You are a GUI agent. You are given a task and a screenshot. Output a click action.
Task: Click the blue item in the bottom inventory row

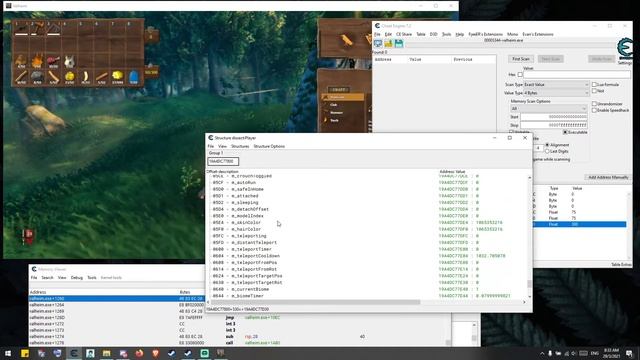(133, 77)
